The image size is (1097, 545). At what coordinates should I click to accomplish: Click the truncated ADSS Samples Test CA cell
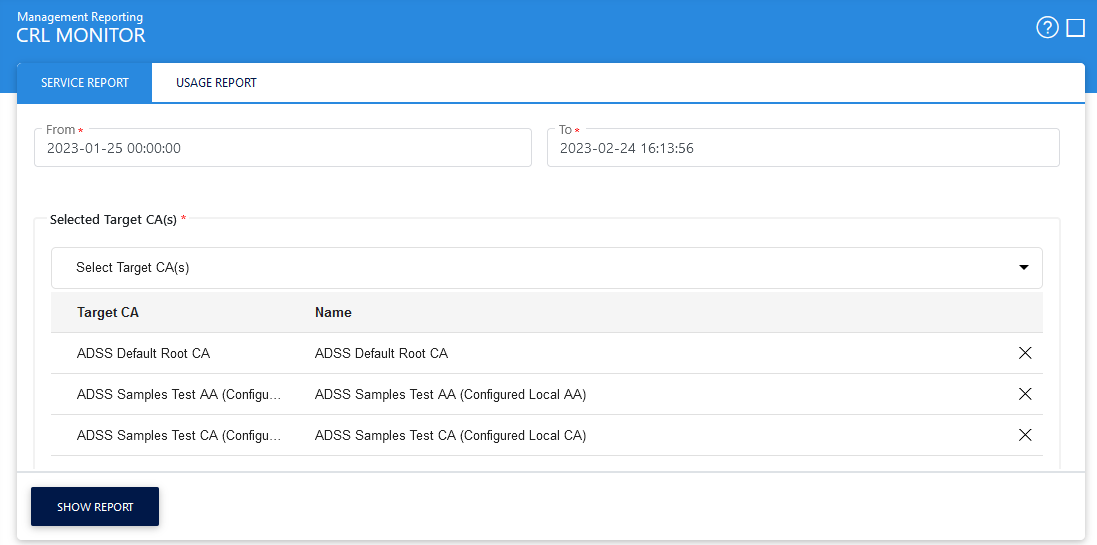[178, 436]
